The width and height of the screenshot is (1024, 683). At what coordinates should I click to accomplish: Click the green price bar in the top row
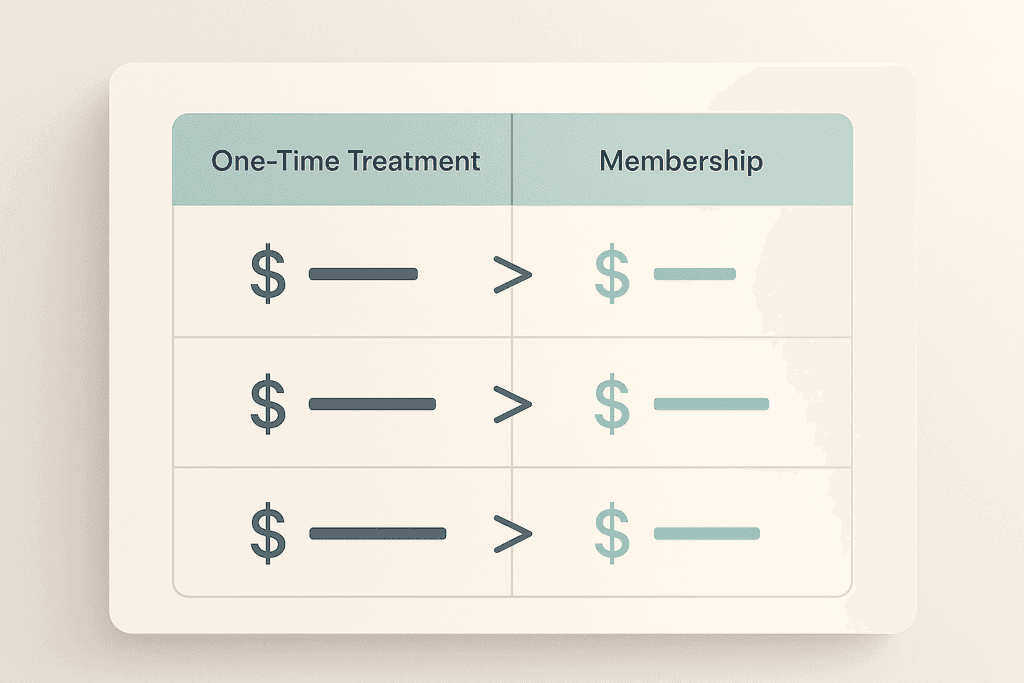pos(694,274)
